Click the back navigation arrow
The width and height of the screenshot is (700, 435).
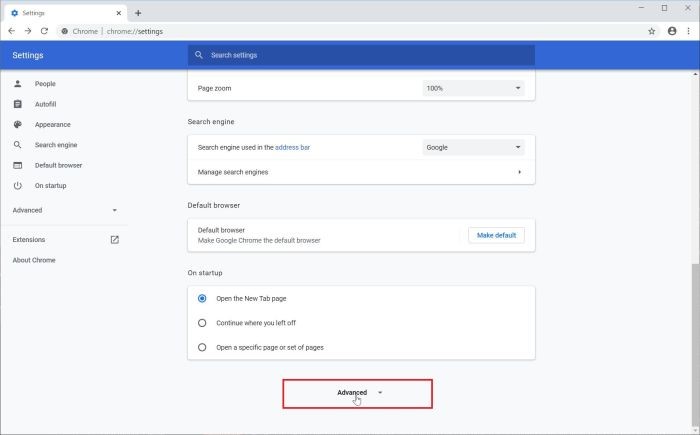[12, 31]
